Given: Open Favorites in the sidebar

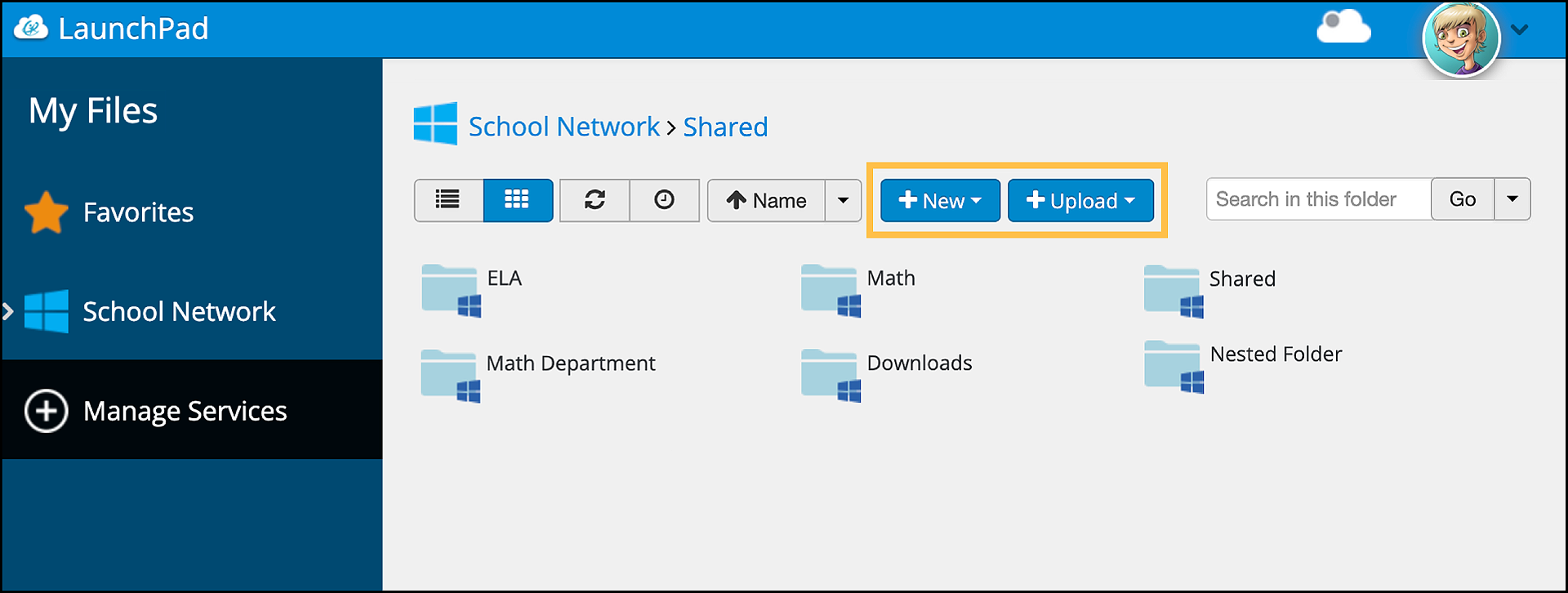Looking at the screenshot, I should tap(137, 212).
